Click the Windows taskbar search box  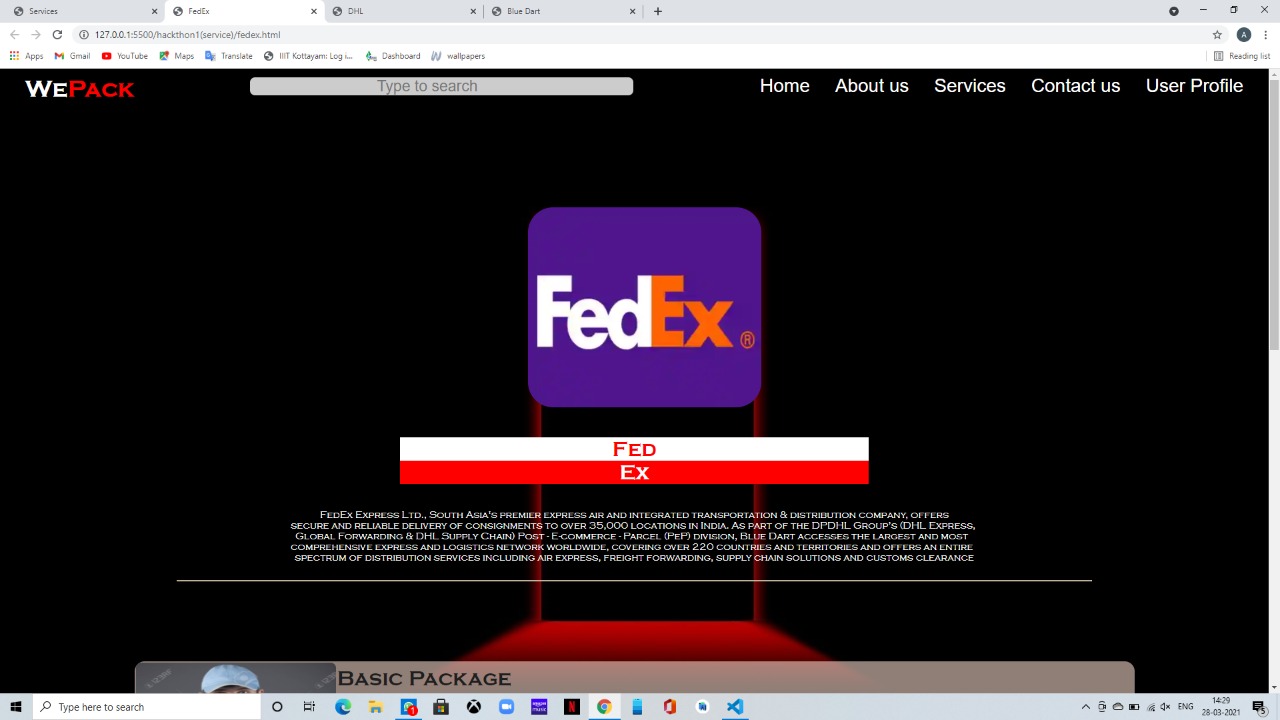146,707
